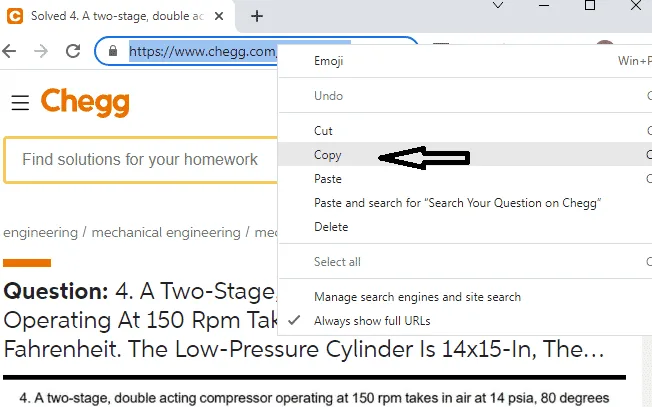Viewport: 652px width, 407px height.
Task: Reload the page with the refresh icon
Action: coord(73,51)
